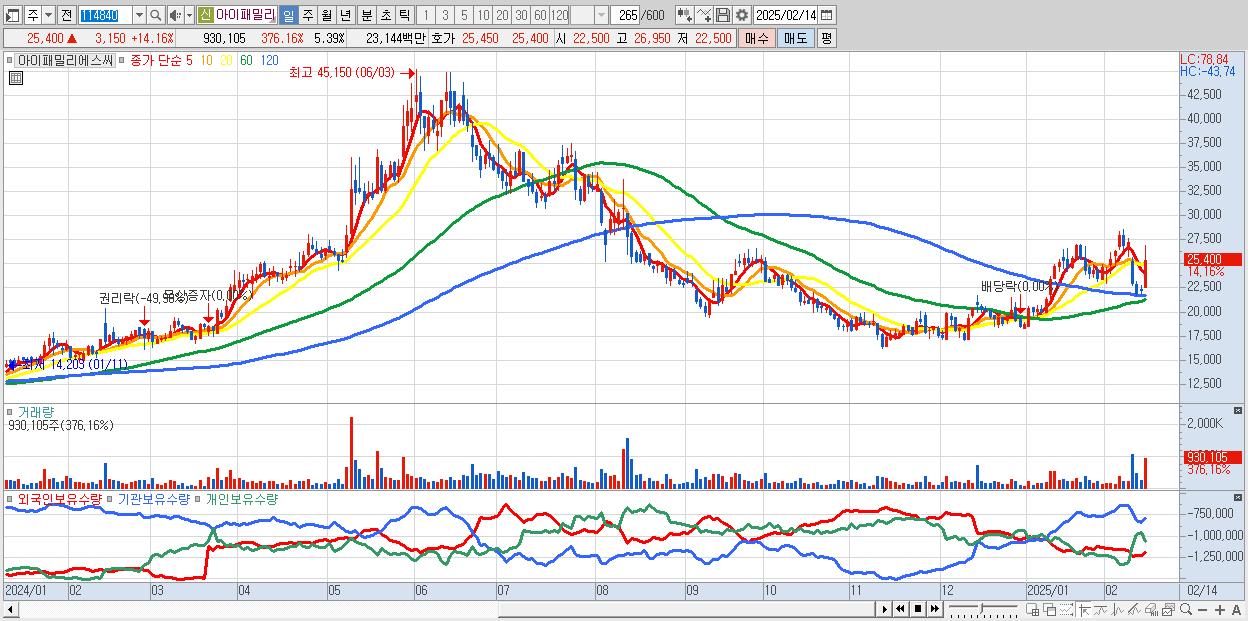Viewport: 1248px width, 621px height.
Task: Open the 주 market type dropdown
Action: point(48,15)
